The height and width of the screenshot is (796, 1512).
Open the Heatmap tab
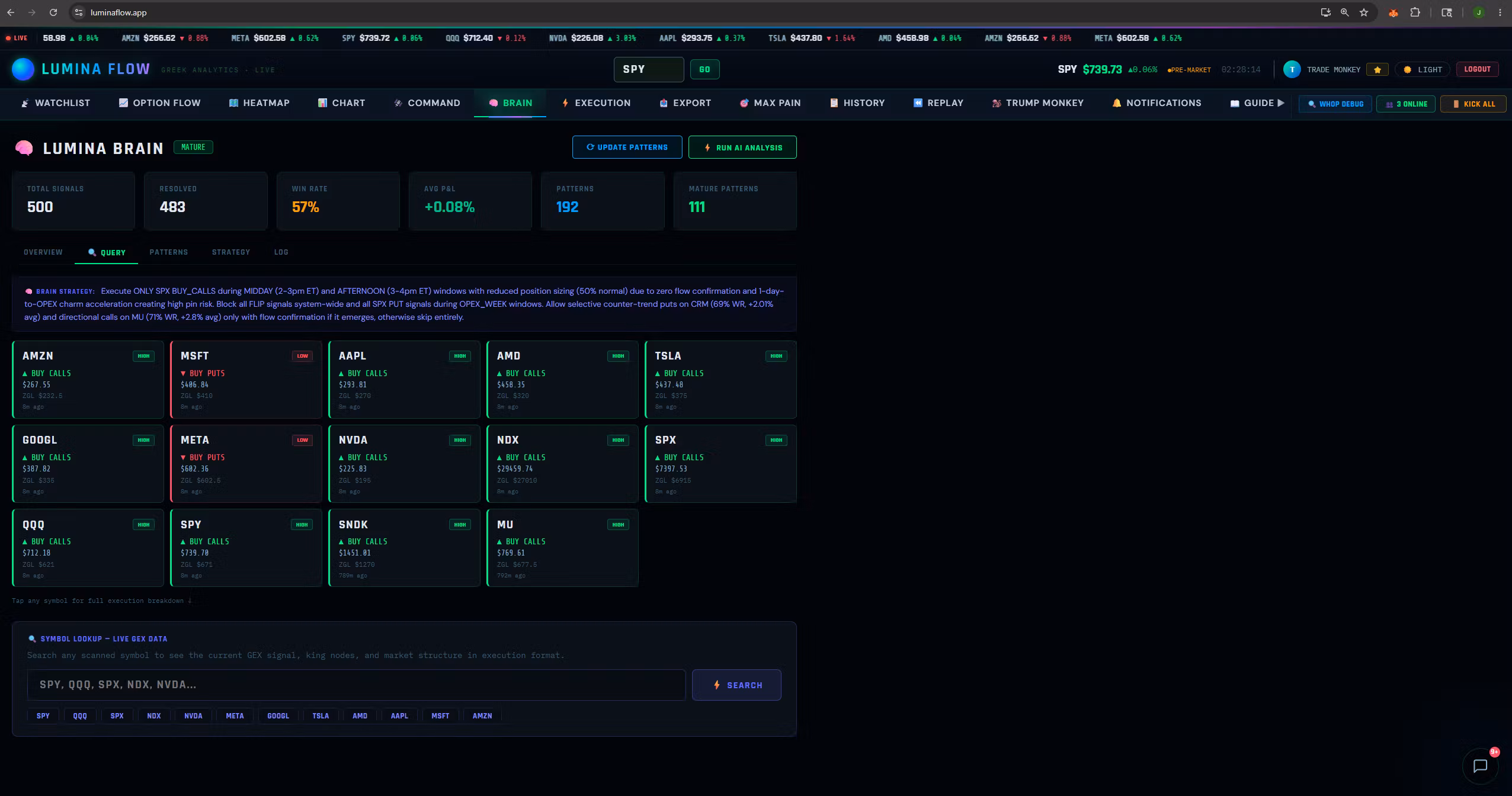pos(260,103)
